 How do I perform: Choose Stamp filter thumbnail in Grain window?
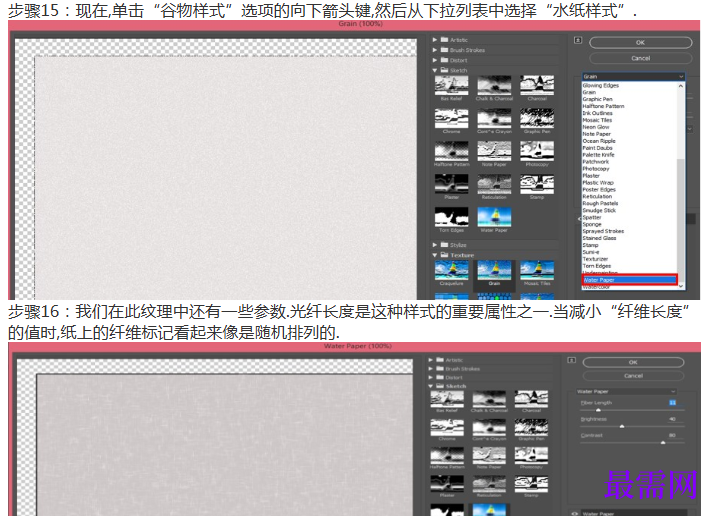click(x=537, y=184)
